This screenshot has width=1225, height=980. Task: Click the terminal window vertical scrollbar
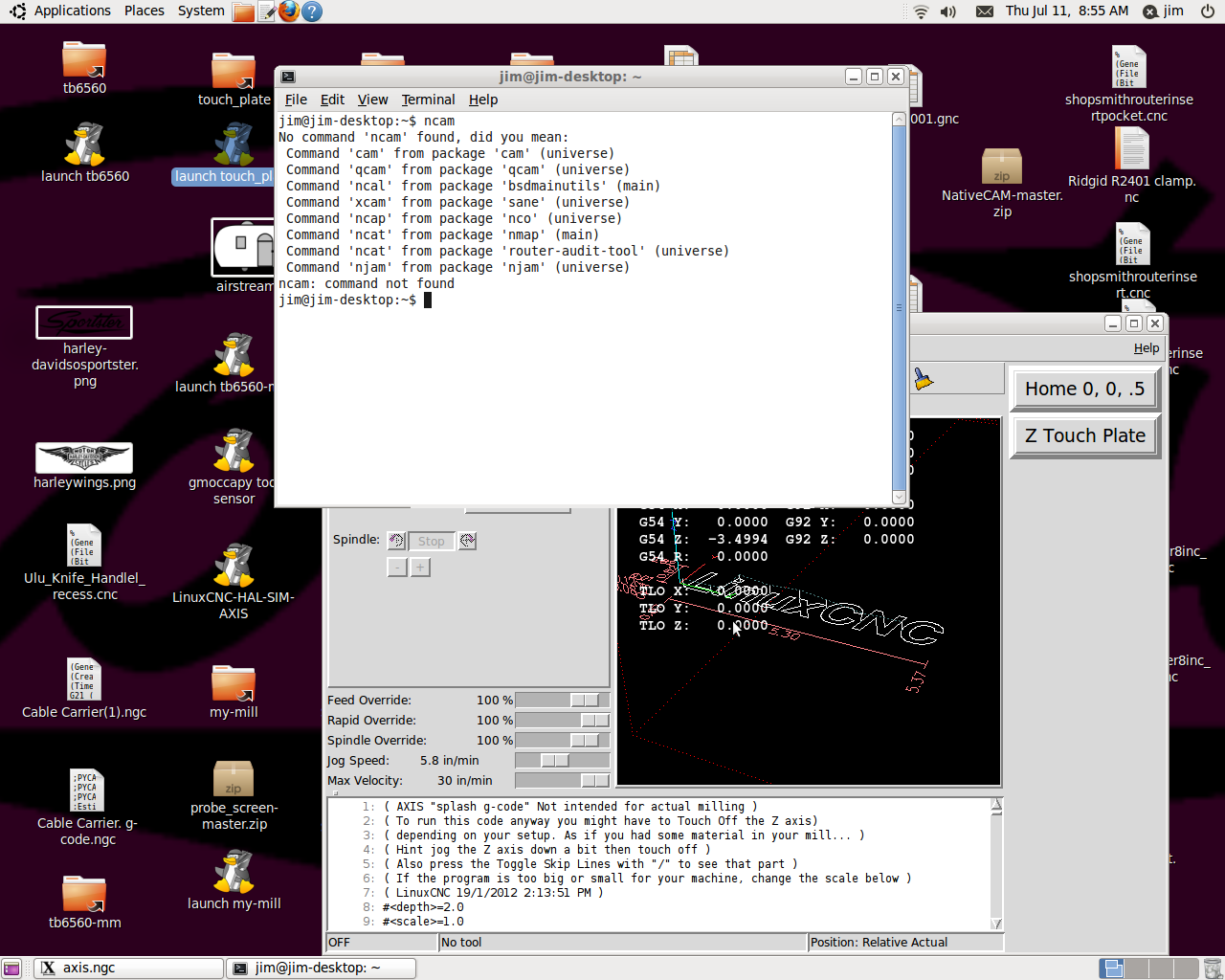coord(899,308)
